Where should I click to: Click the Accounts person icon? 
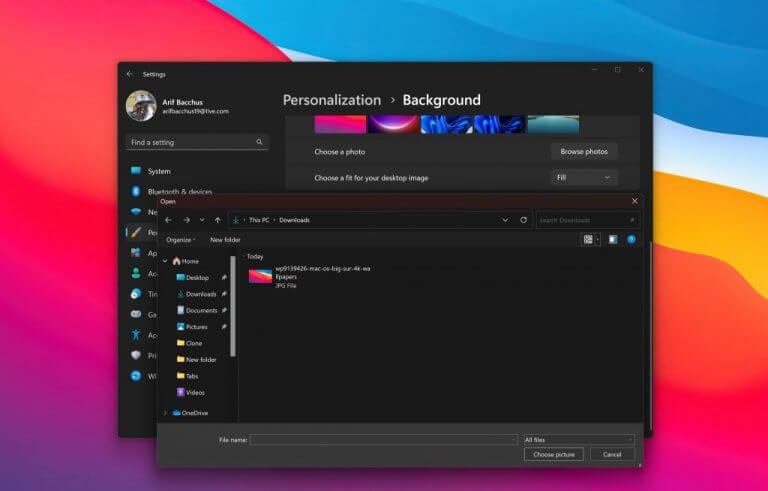pos(136,273)
